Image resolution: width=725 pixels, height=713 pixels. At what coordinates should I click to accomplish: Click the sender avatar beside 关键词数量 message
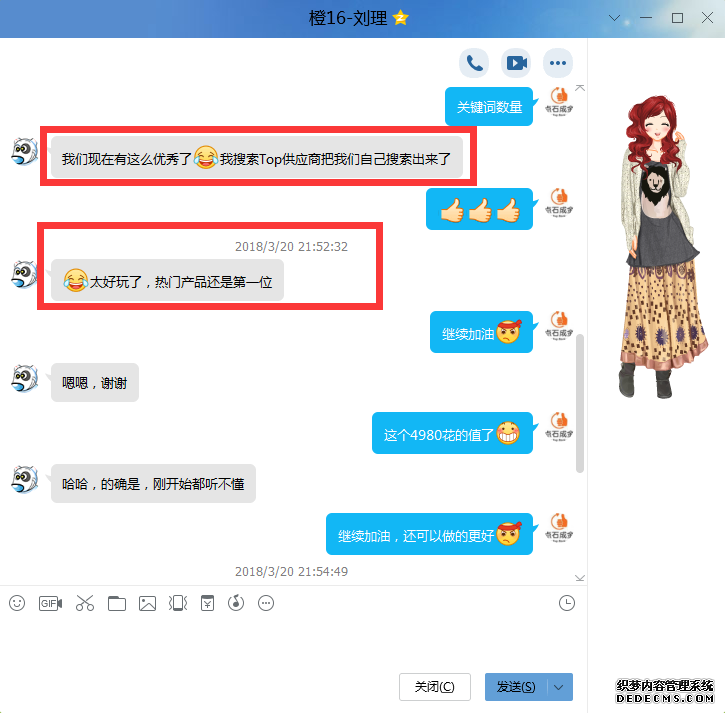(x=559, y=101)
